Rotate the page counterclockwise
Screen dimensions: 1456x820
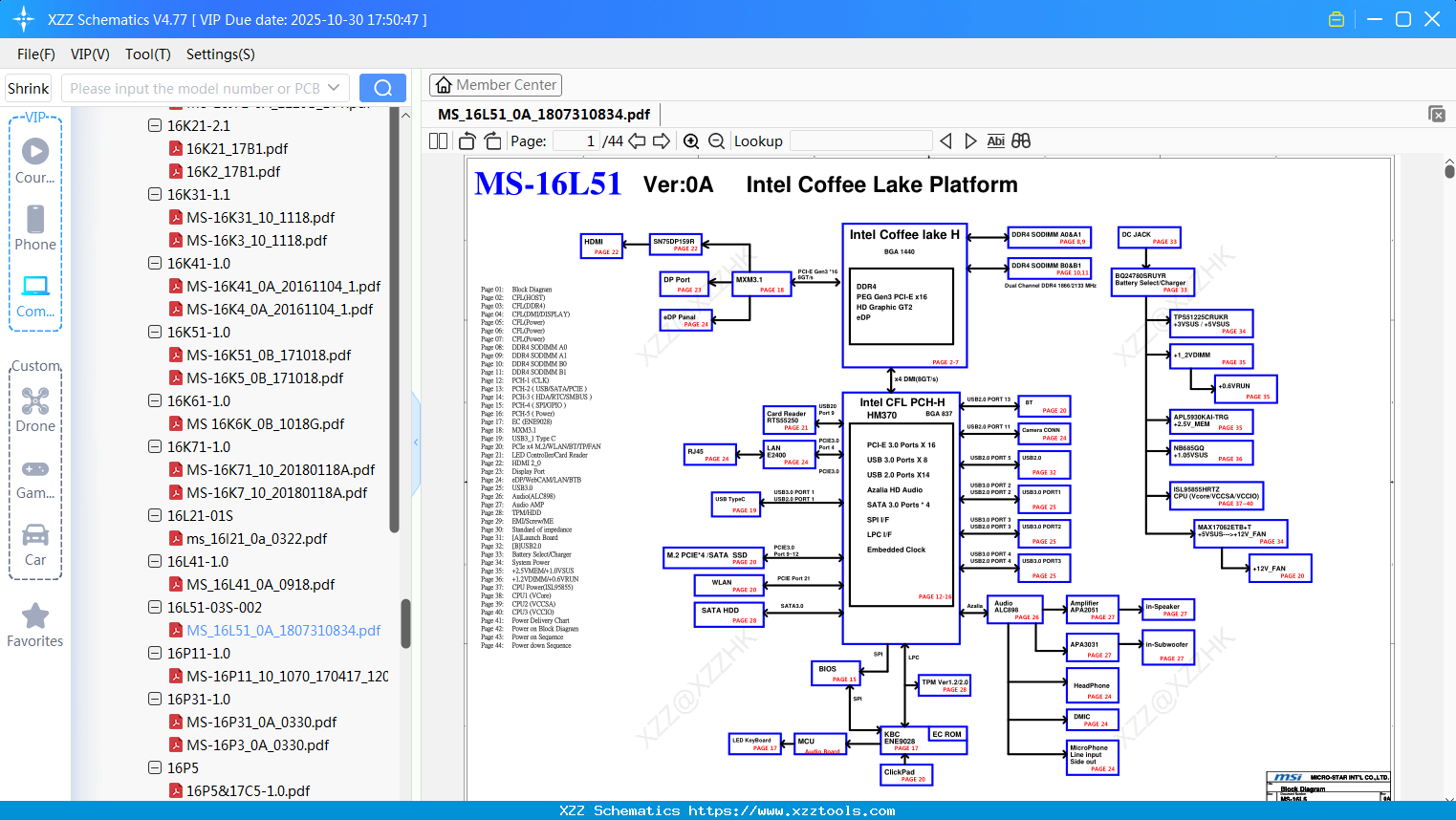click(467, 141)
